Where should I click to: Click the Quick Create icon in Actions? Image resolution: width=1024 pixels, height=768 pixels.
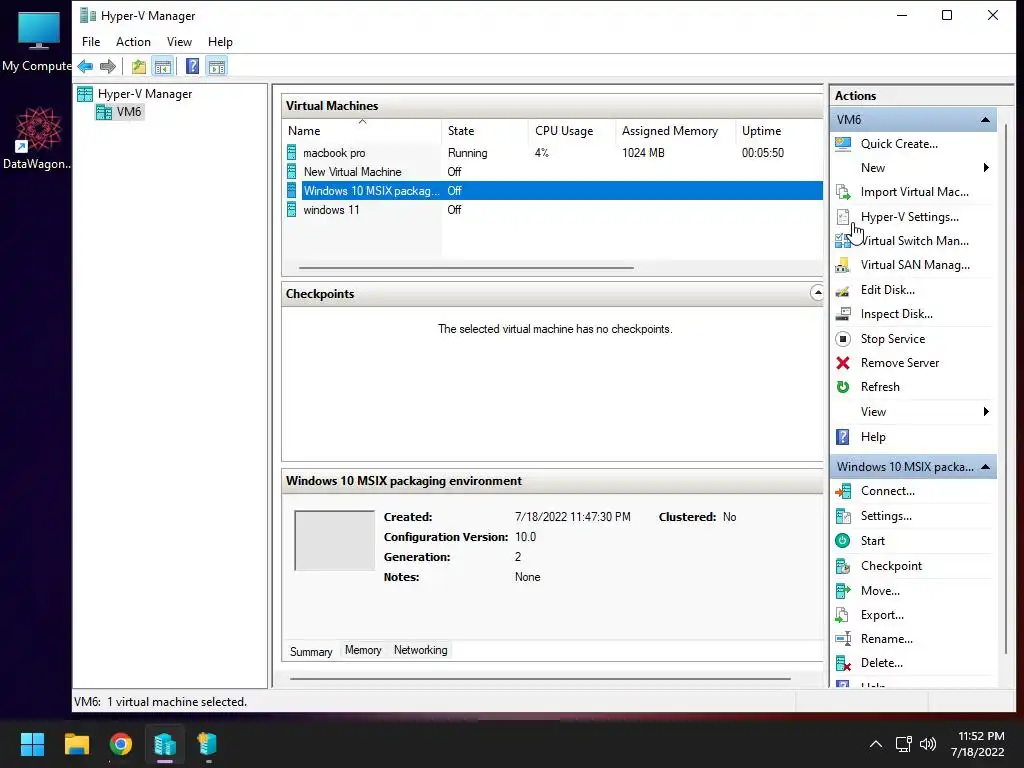coord(843,144)
